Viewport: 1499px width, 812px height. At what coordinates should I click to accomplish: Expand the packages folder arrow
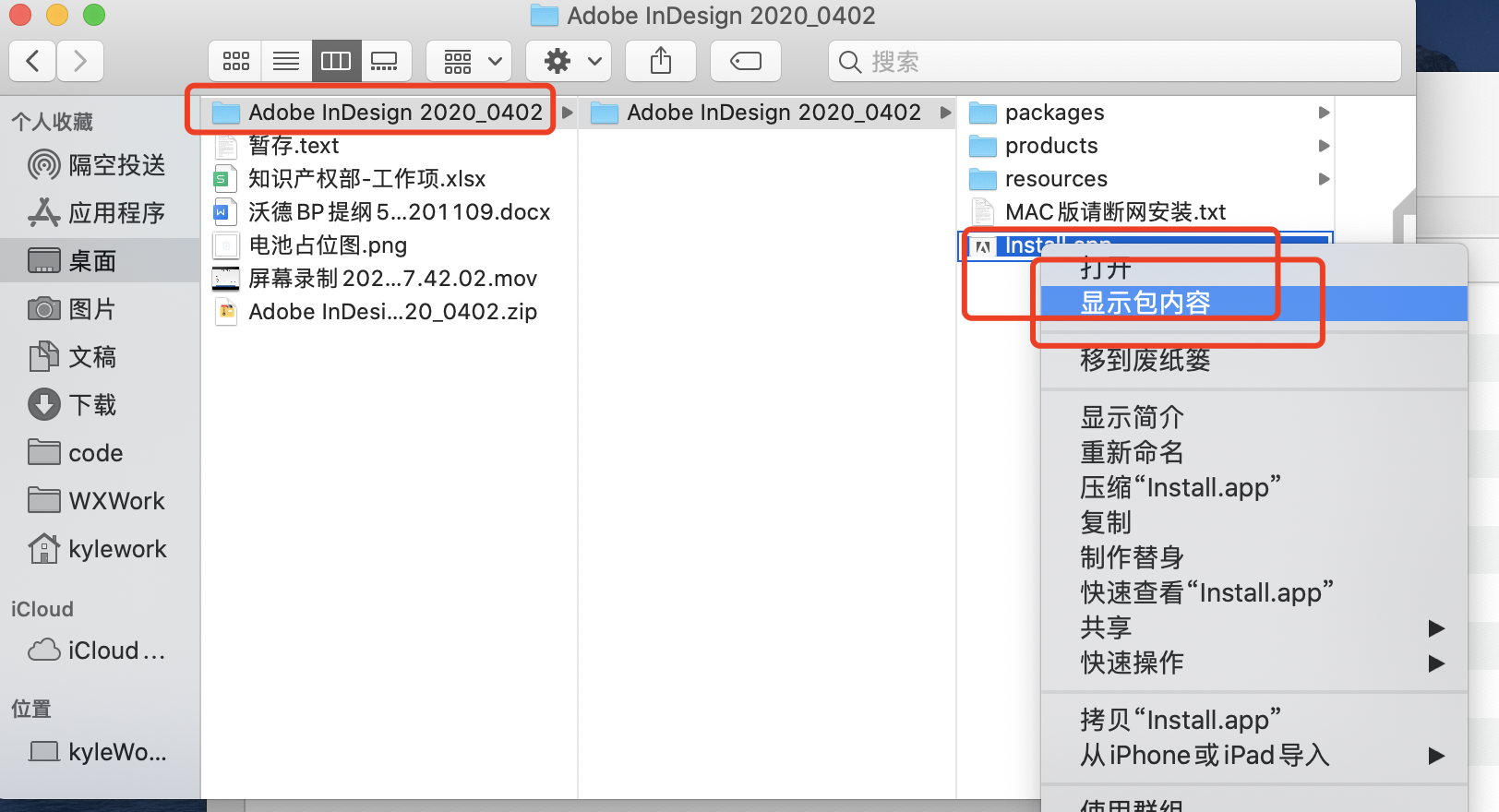click(1324, 113)
